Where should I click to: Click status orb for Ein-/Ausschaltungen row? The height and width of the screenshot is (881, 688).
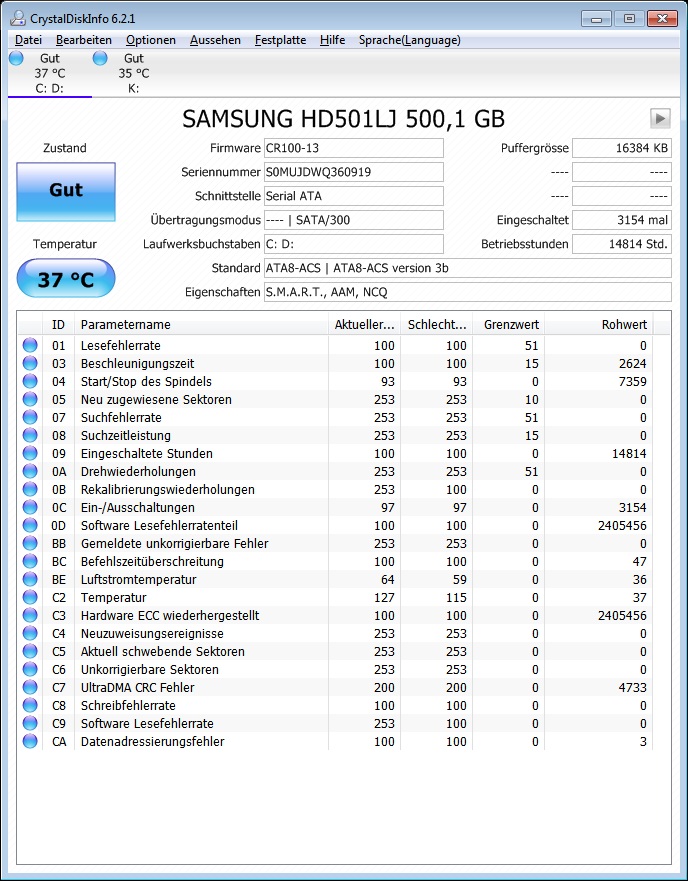[30, 507]
